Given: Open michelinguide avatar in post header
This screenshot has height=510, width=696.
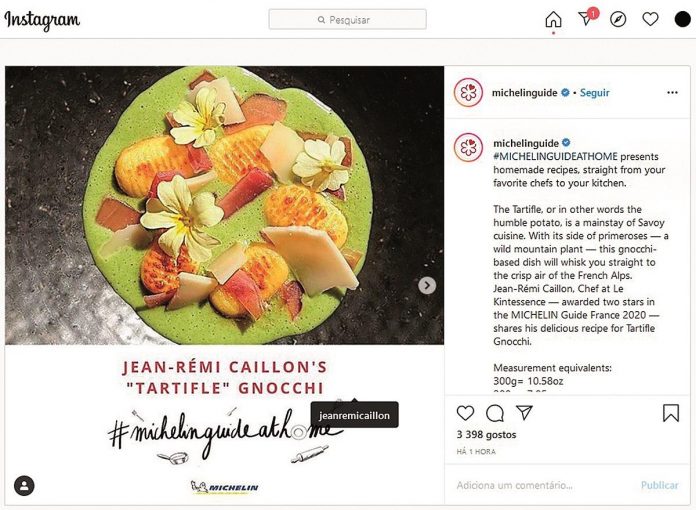Looking at the screenshot, I should pos(468,92).
